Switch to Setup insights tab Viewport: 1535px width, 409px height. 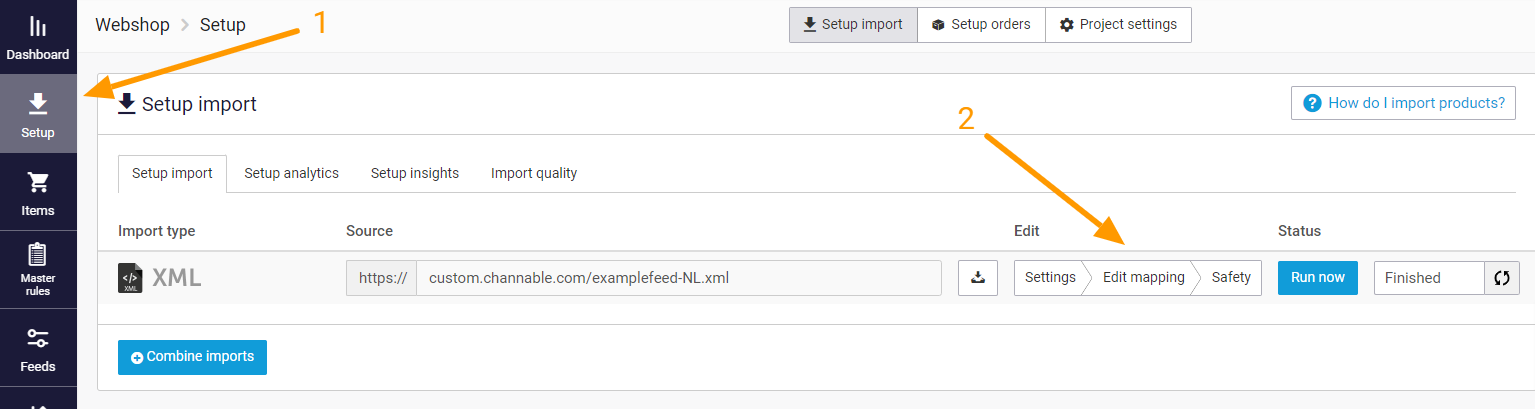pyautogui.click(x=415, y=173)
